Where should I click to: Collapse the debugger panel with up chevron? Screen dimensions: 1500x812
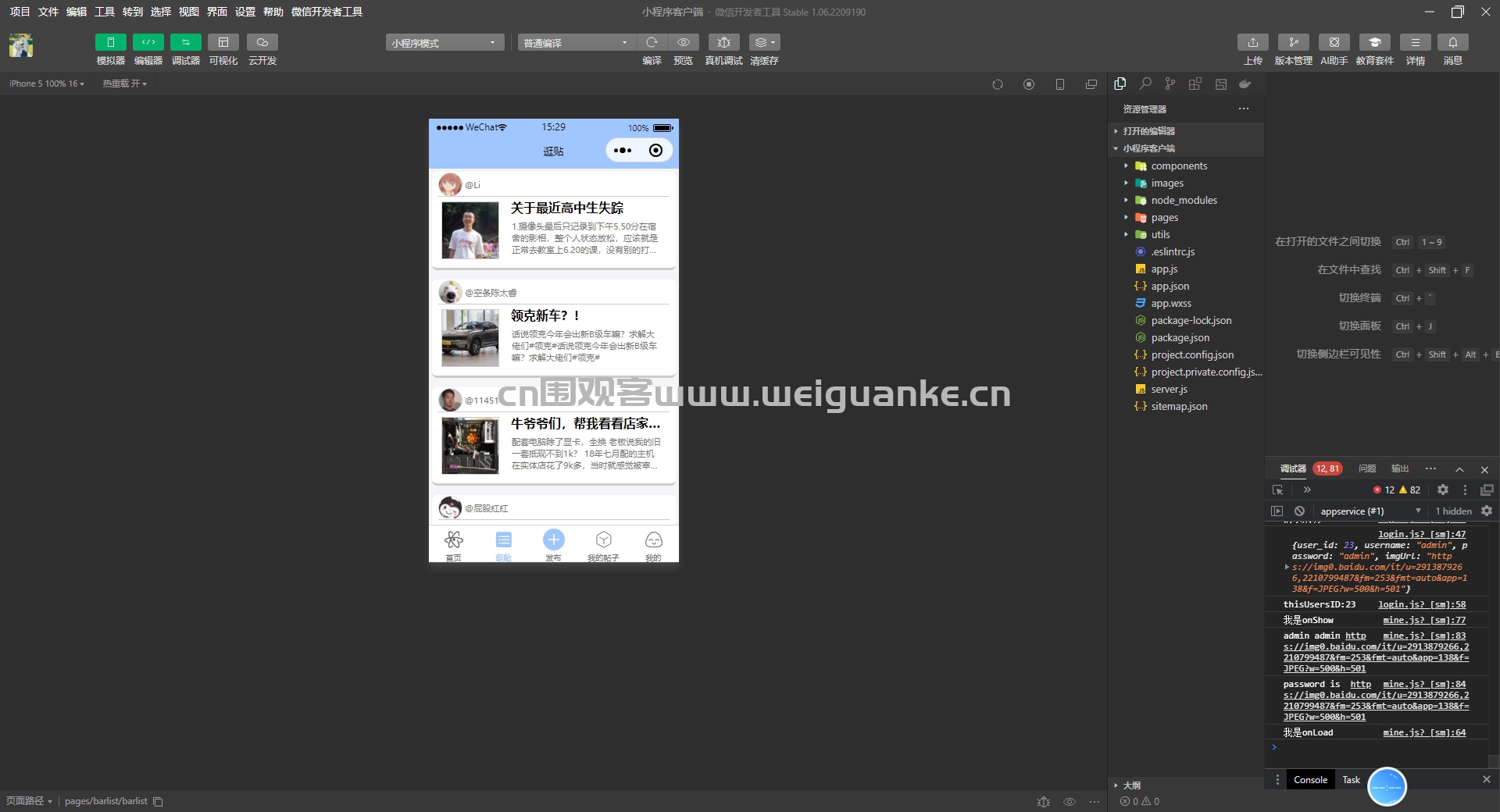click(1459, 469)
